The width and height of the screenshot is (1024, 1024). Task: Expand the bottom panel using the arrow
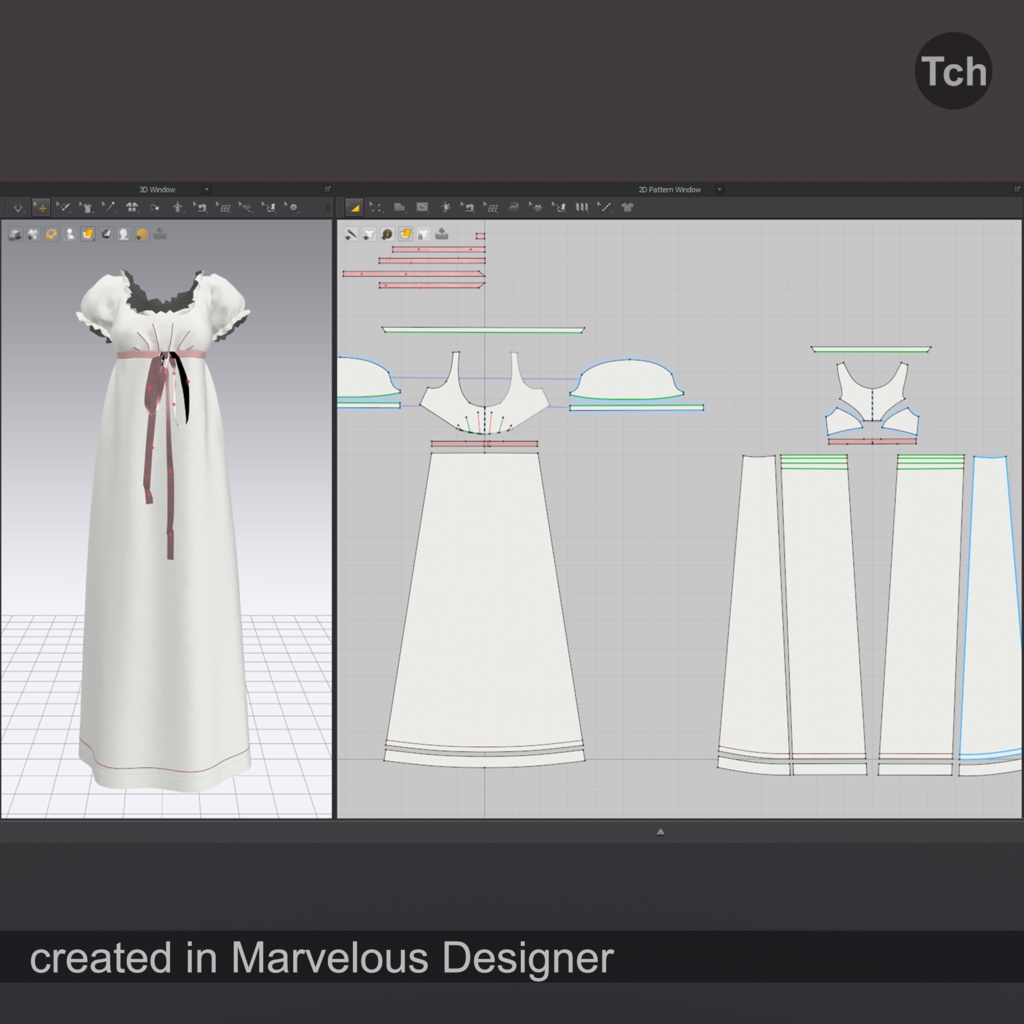[x=661, y=831]
